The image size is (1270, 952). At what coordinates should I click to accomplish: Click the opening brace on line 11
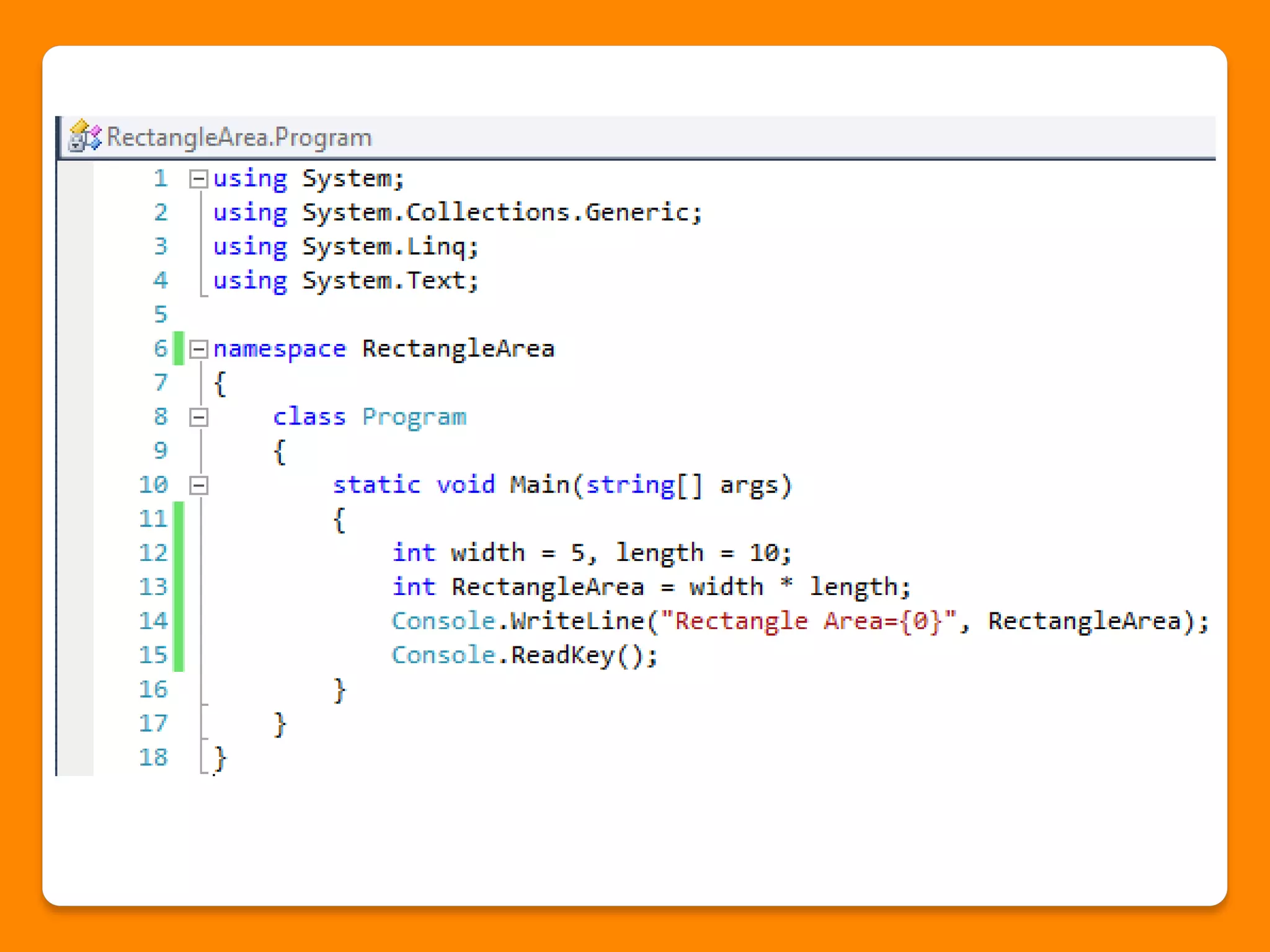tap(339, 520)
